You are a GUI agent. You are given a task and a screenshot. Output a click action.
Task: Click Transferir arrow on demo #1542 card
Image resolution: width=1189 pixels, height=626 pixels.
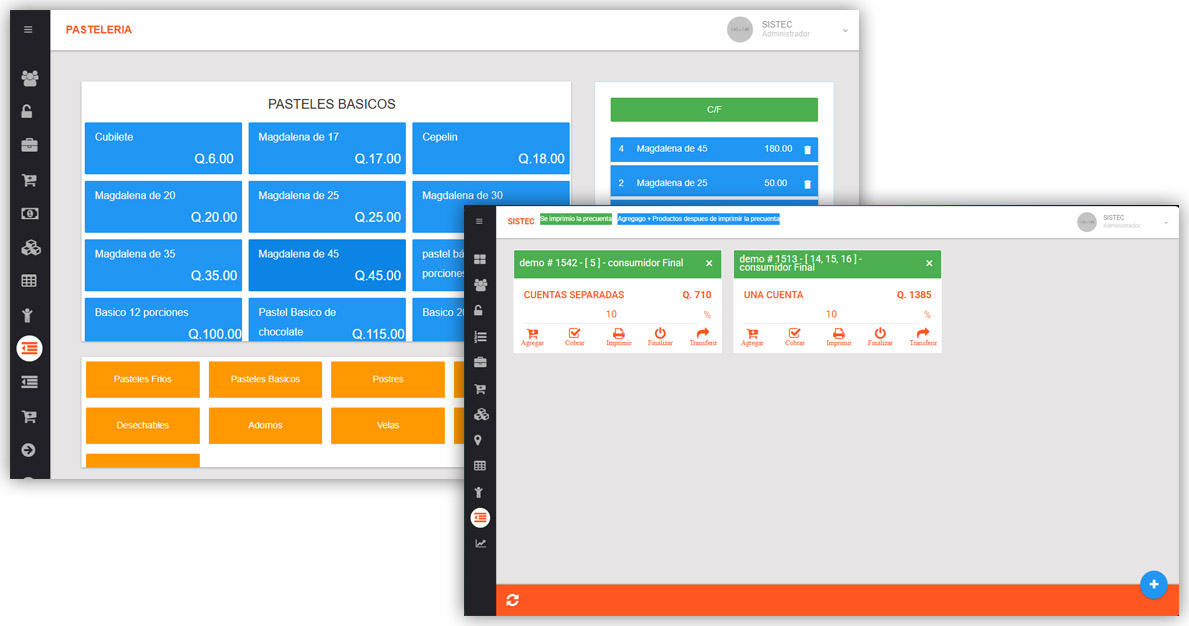(x=702, y=335)
